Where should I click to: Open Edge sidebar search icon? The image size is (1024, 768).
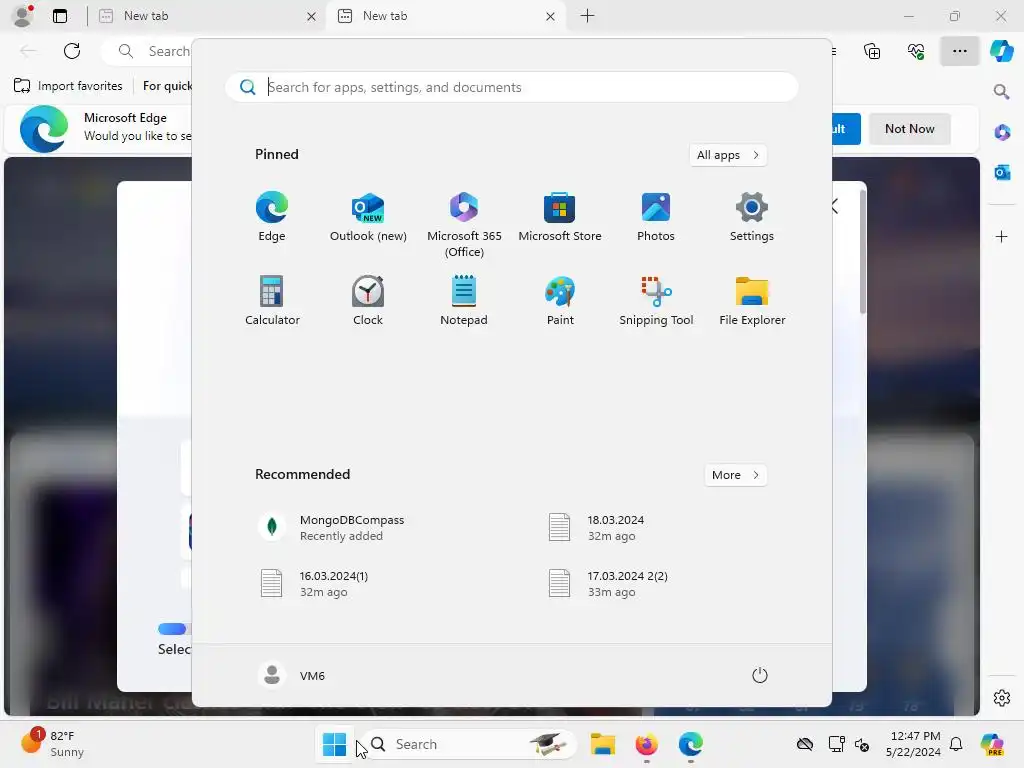tap(1002, 91)
